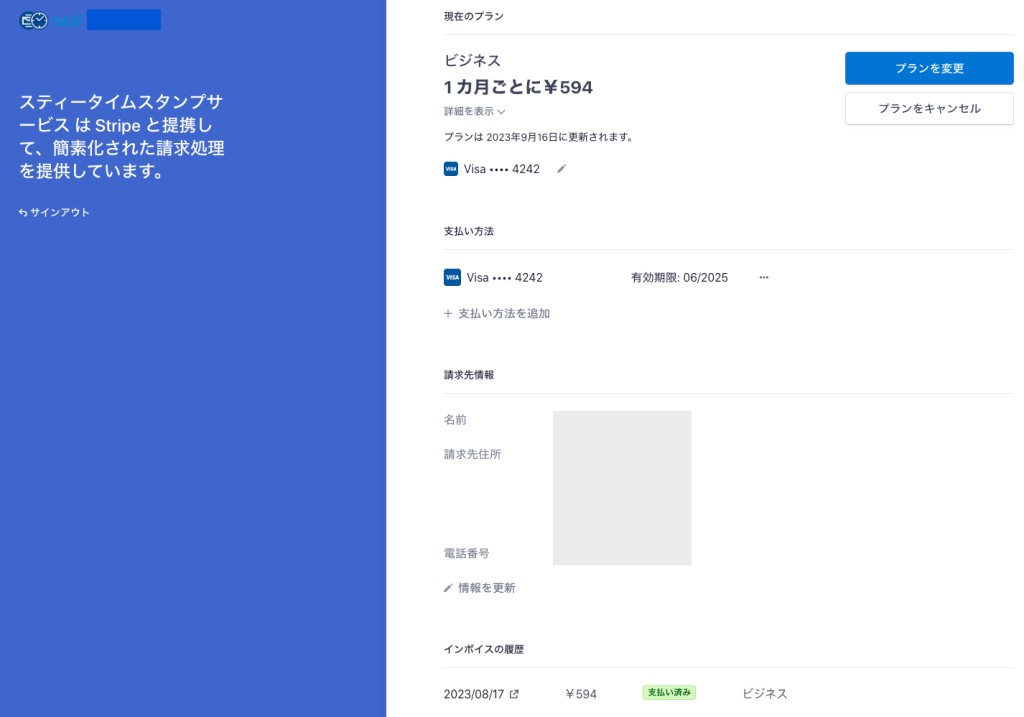Viewport: 1024px width, 717px height.
Task: Click the 2023年9月16日 plan renewal notice
Action: click(x=539, y=137)
